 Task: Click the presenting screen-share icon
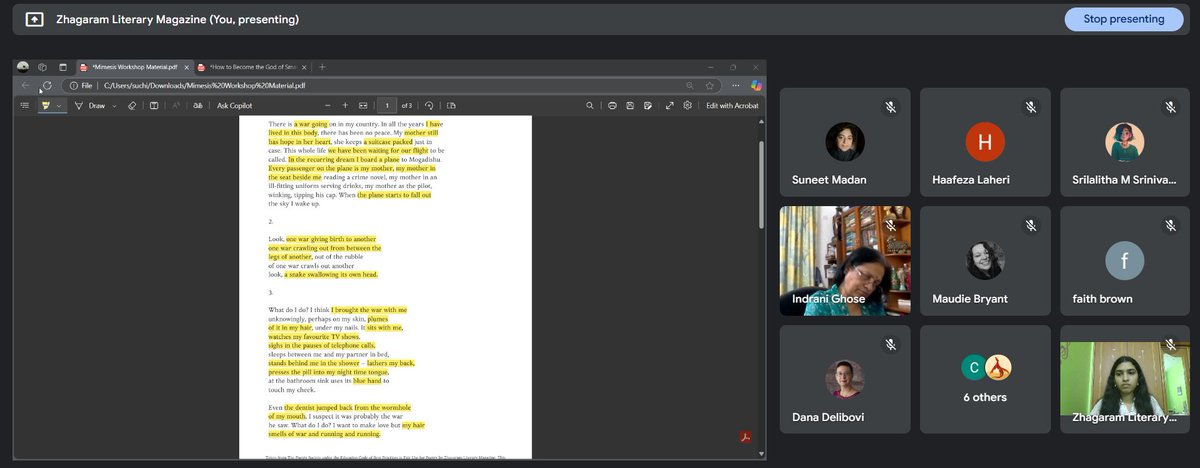[x=34, y=19]
